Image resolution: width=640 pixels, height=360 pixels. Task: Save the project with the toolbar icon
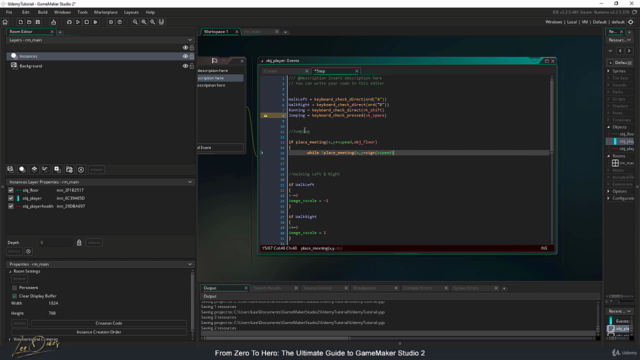(x=38, y=22)
